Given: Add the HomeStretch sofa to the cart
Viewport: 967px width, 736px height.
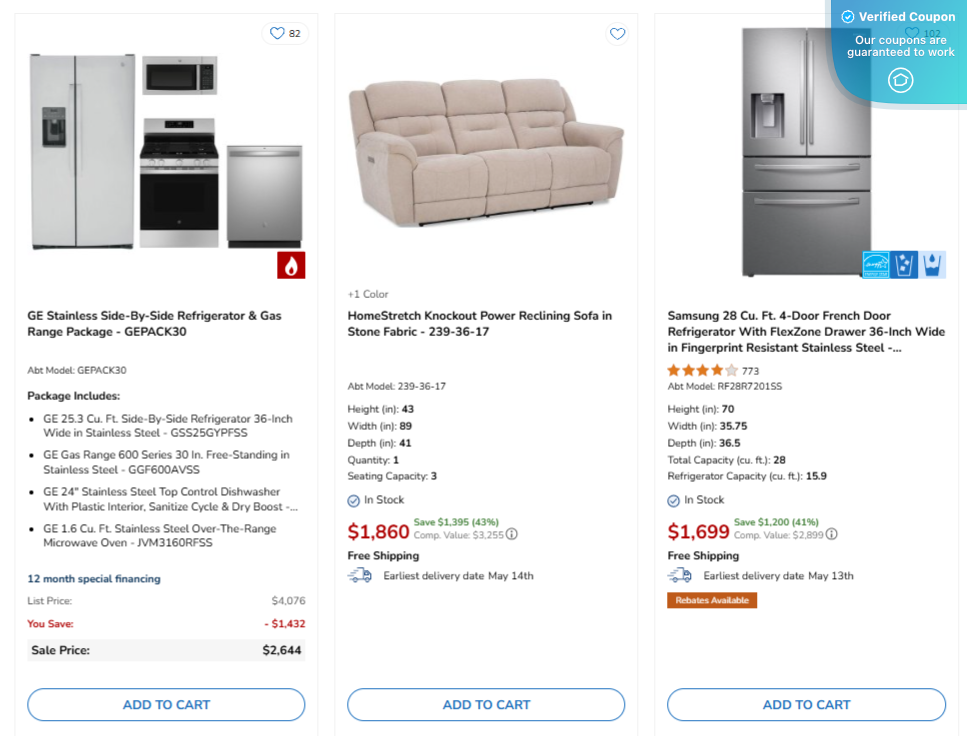Looking at the screenshot, I should (485, 704).
